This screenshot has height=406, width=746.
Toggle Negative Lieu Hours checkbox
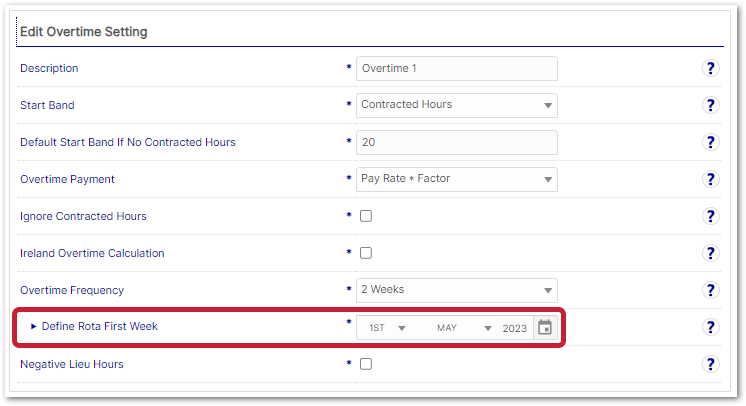click(366, 364)
